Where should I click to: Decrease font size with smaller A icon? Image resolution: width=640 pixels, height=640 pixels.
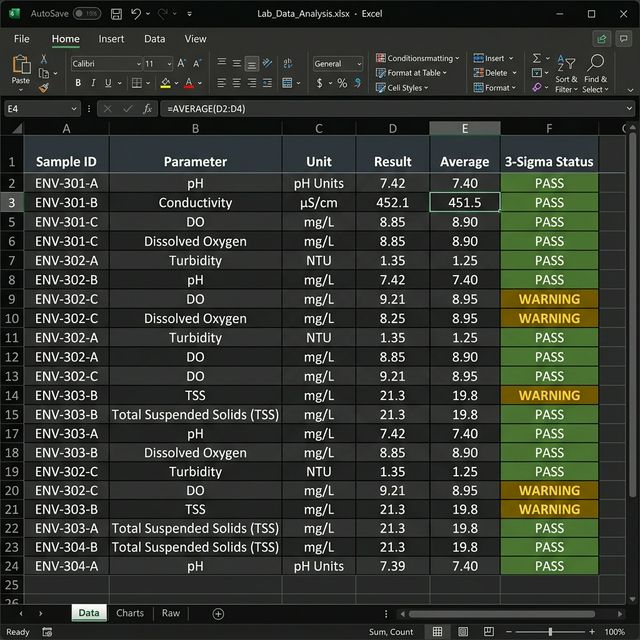click(197, 63)
